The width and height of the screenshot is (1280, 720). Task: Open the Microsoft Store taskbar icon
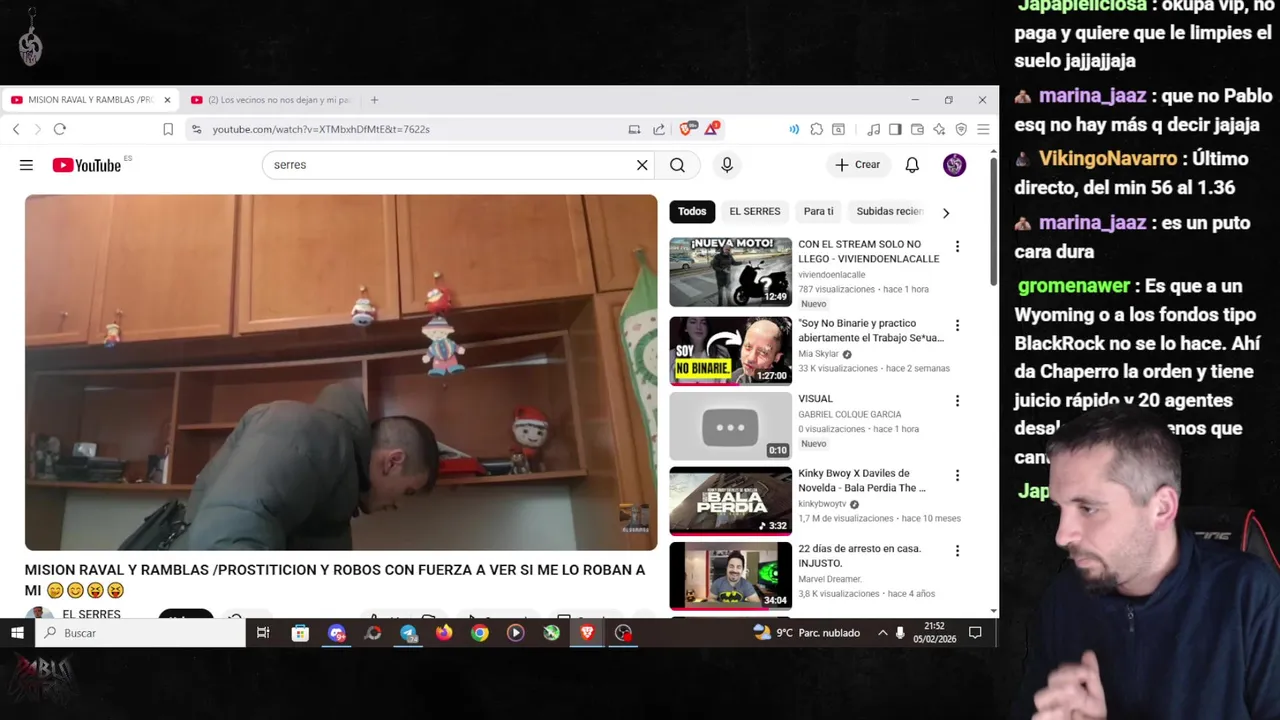(x=300, y=633)
